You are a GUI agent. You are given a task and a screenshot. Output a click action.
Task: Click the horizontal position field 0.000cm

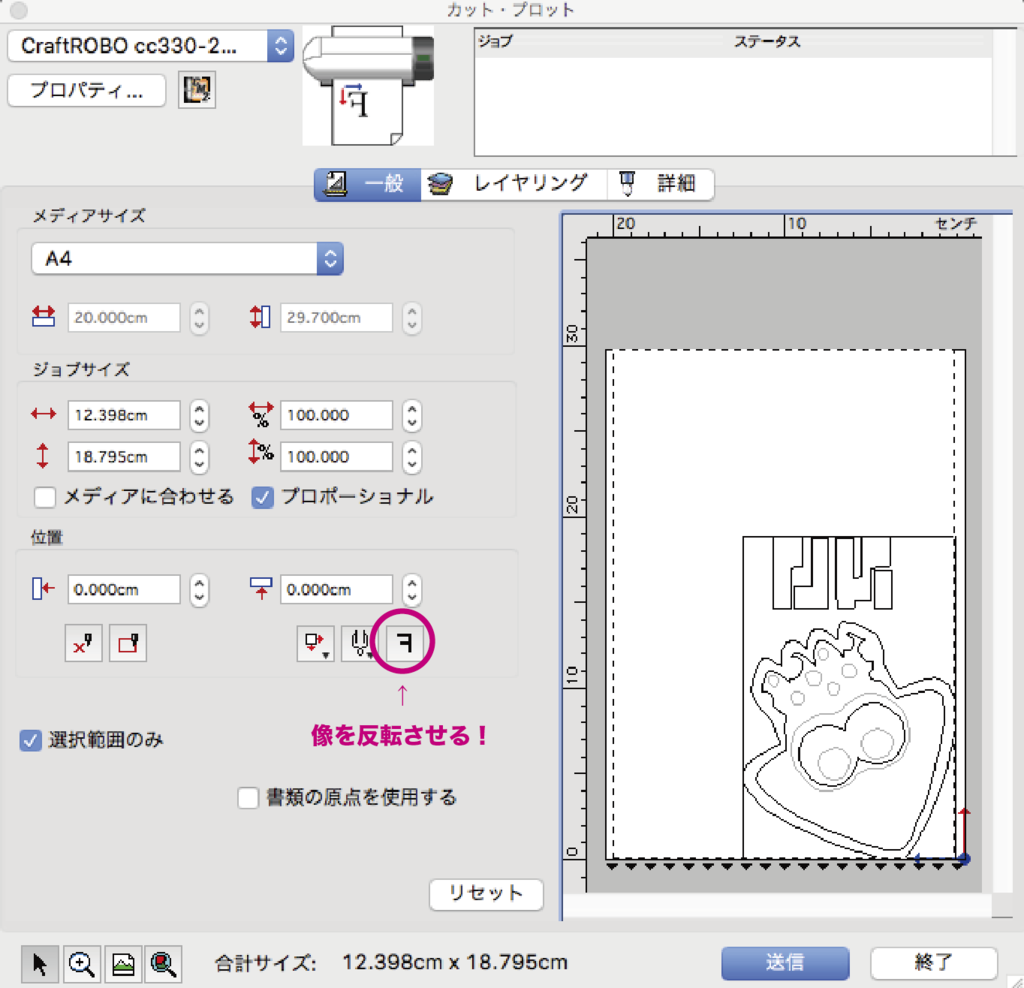pyautogui.click(x=124, y=590)
